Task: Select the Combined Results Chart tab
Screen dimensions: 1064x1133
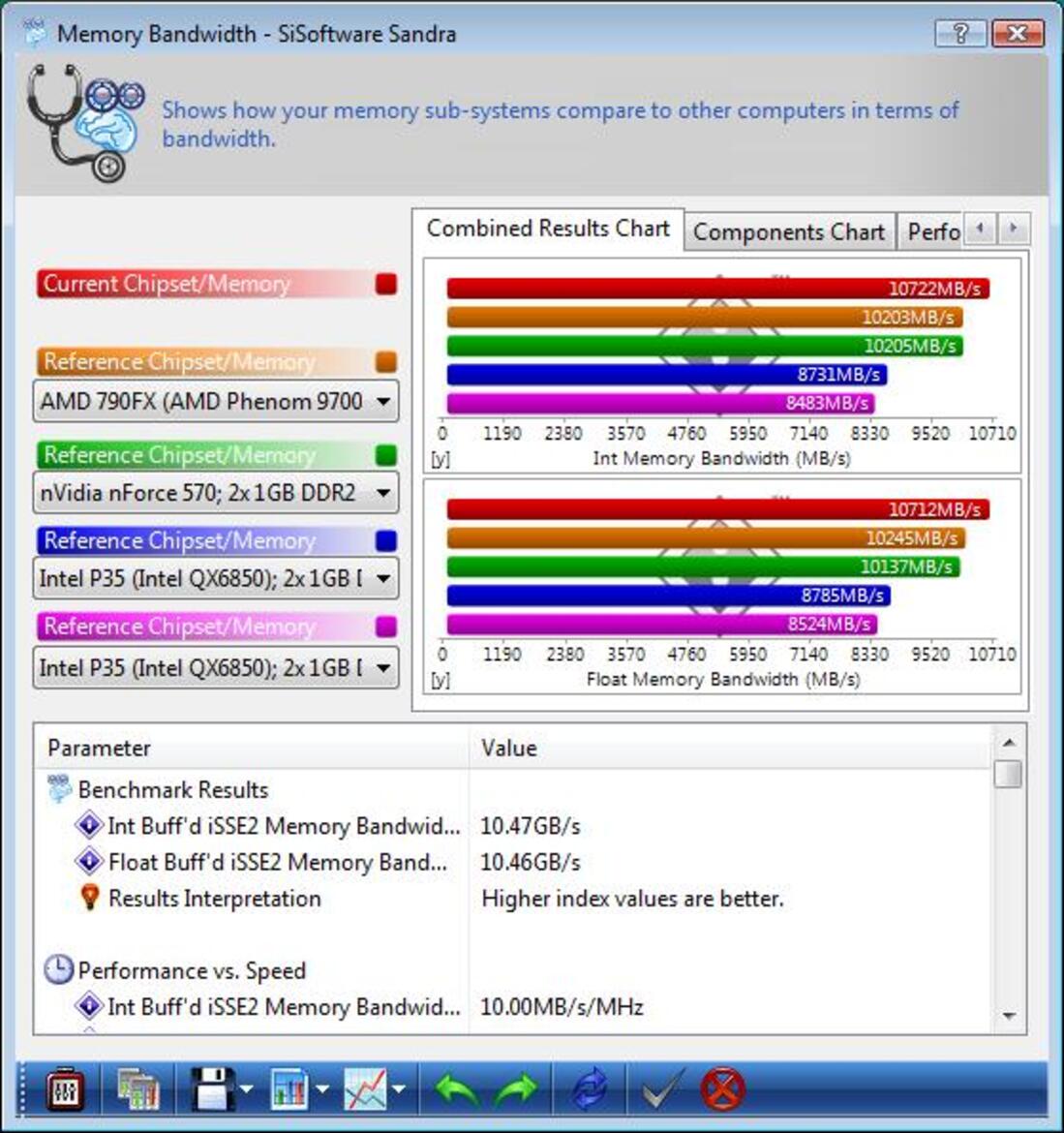Action: tap(548, 229)
